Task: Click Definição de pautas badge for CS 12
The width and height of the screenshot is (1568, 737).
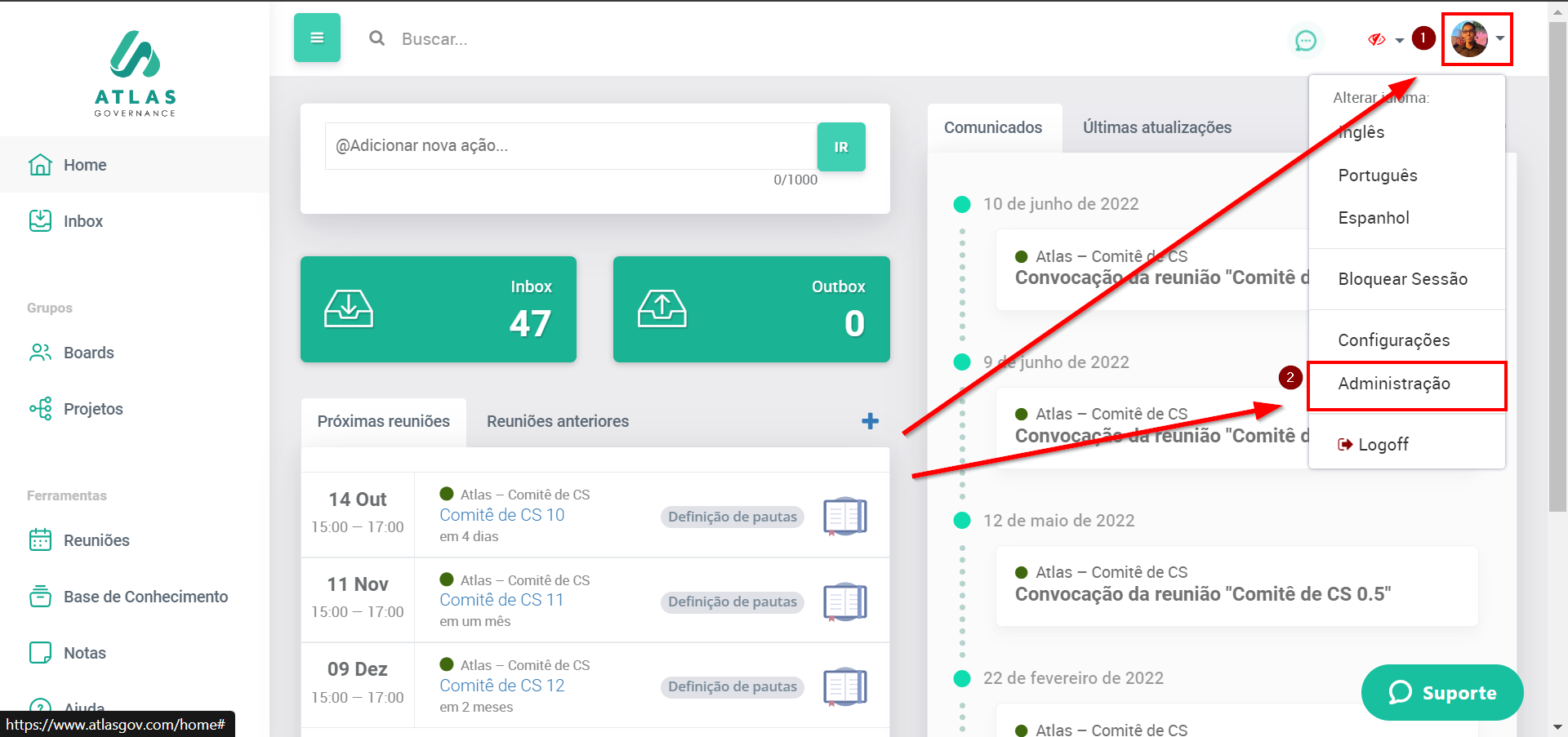Action: (733, 686)
